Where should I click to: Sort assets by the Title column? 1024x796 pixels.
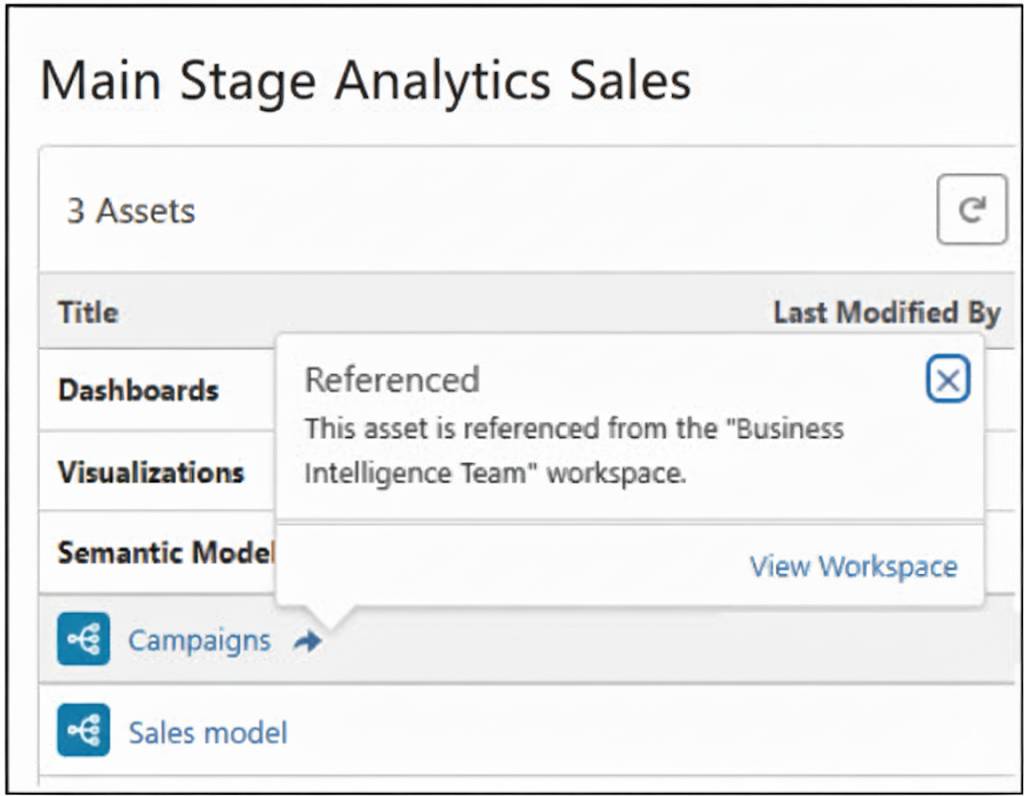pos(86,312)
